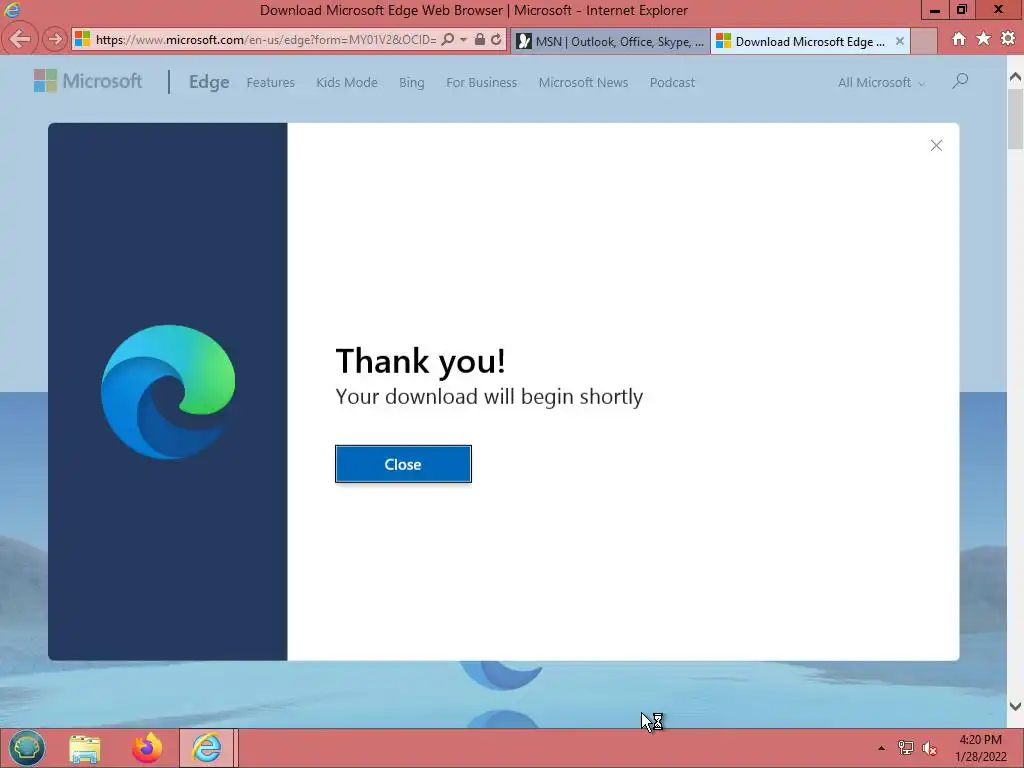Switch to the MSN Outlook tab
This screenshot has width=1024, height=768.
(x=610, y=41)
